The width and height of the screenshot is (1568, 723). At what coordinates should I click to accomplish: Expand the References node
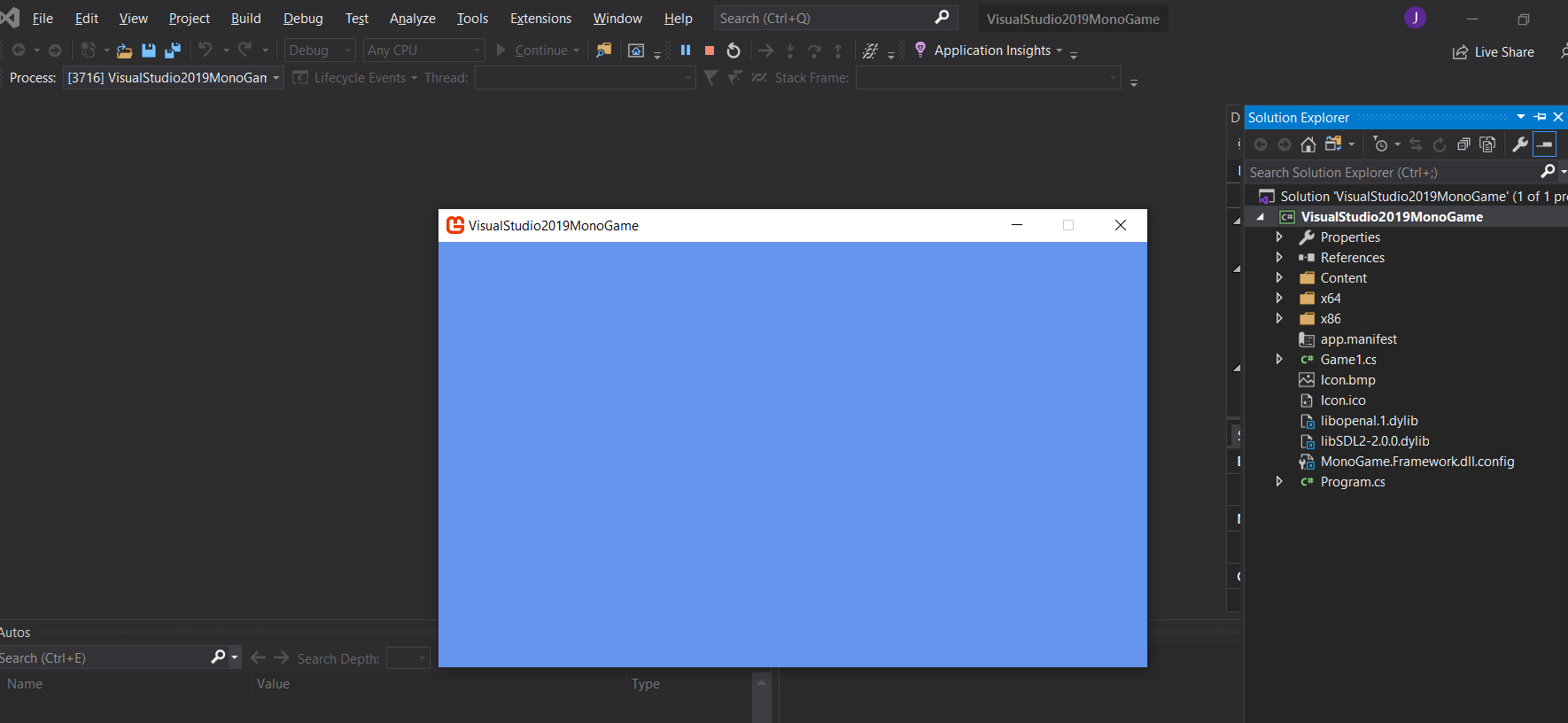[x=1279, y=258]
